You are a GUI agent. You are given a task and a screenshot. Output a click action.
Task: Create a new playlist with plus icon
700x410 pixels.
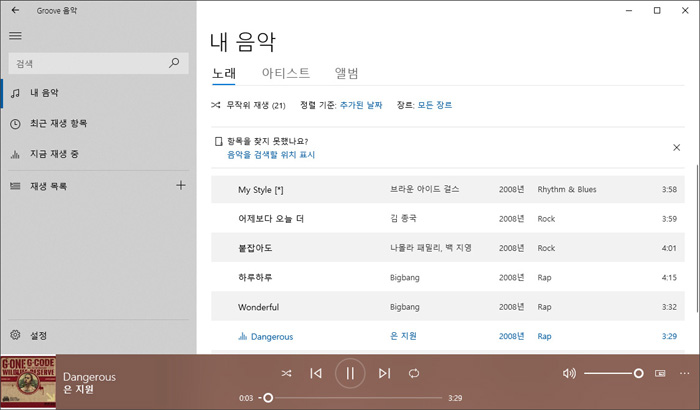181,185
